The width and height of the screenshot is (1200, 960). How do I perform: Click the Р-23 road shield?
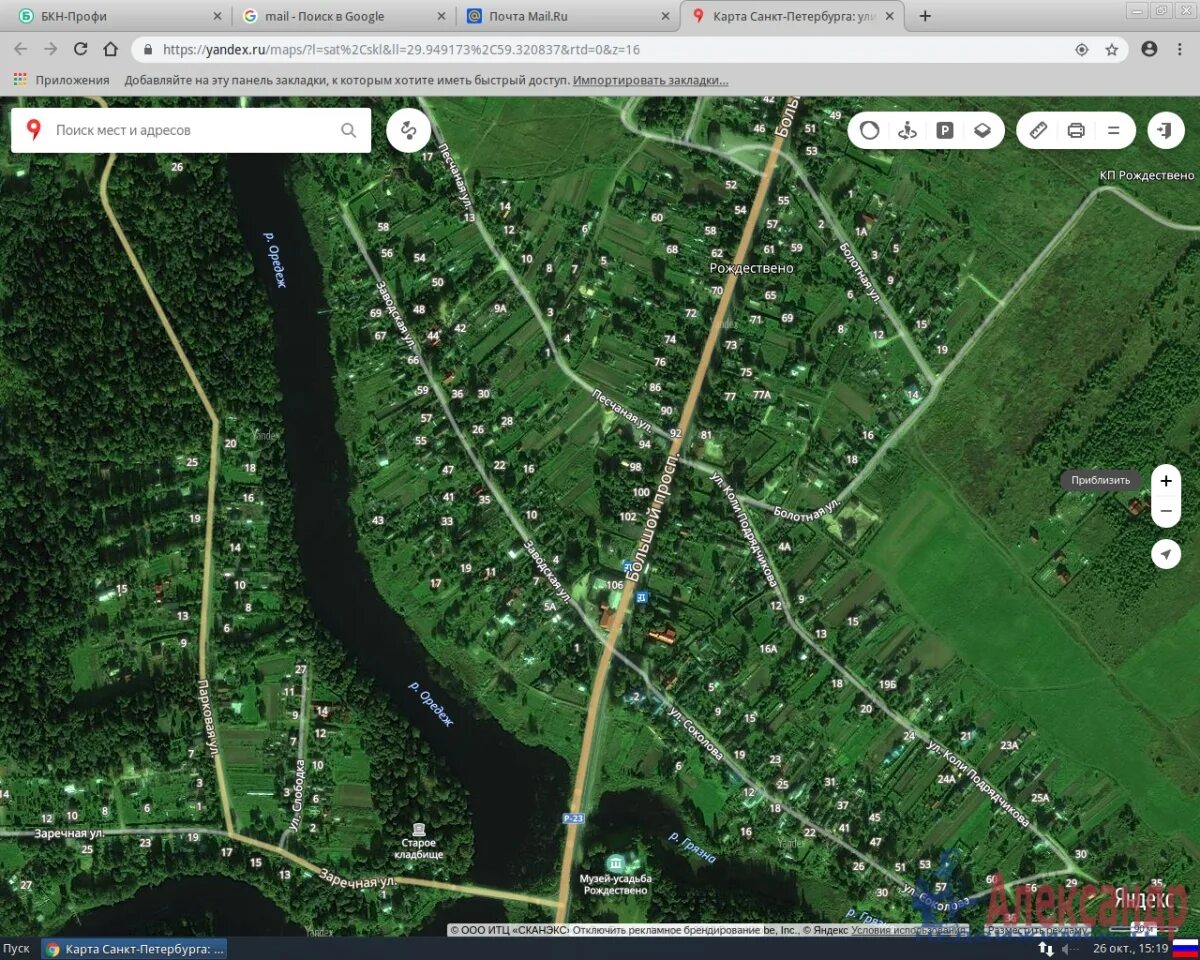pos(572,818)
